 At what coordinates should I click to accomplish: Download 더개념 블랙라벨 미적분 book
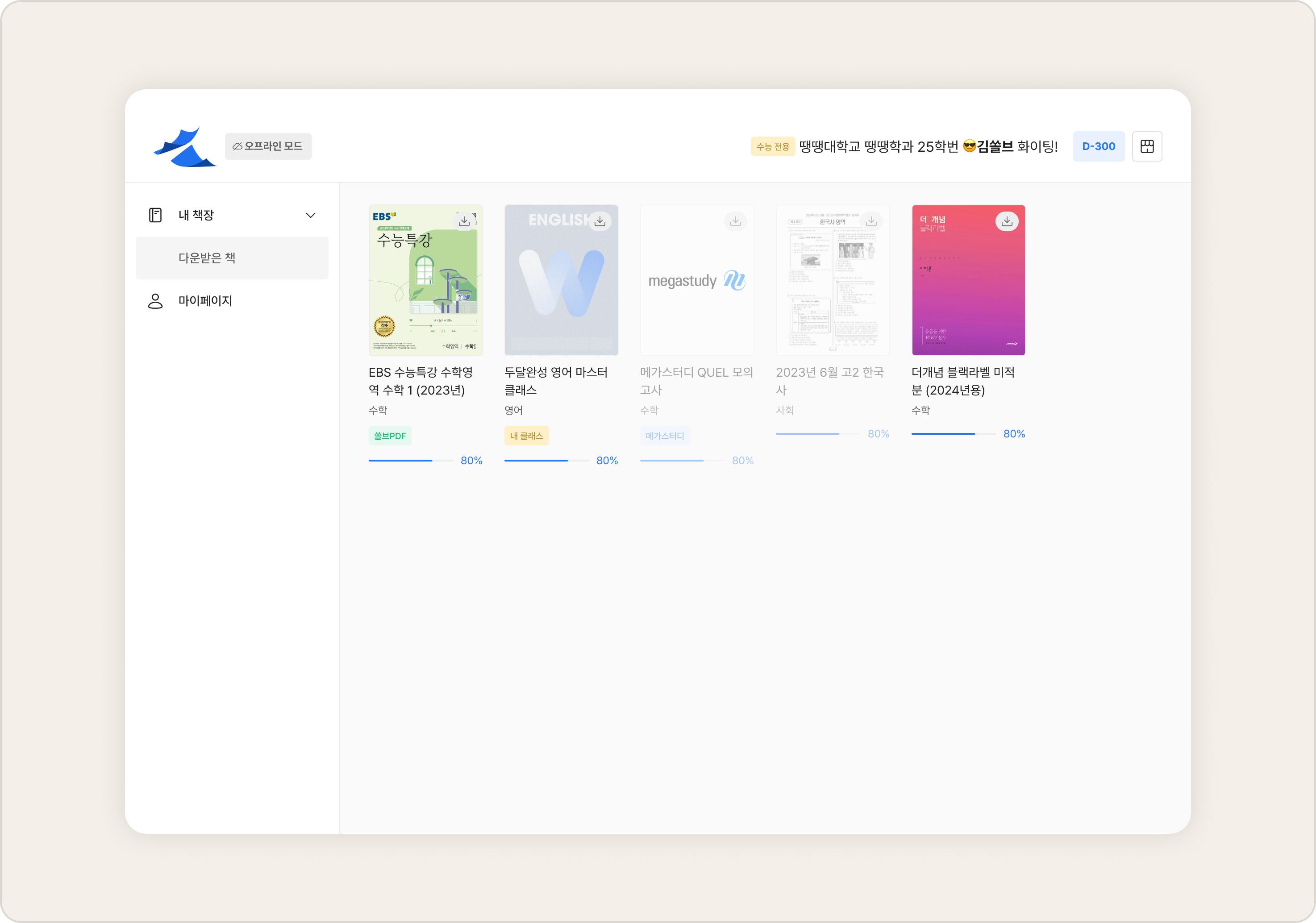point(1007,221)
